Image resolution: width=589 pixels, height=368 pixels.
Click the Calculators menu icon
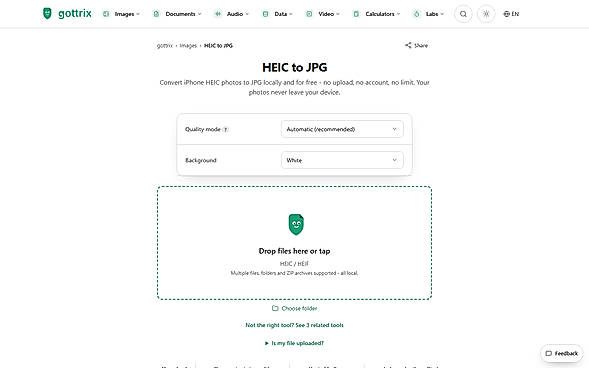click(x=356, y=14)
